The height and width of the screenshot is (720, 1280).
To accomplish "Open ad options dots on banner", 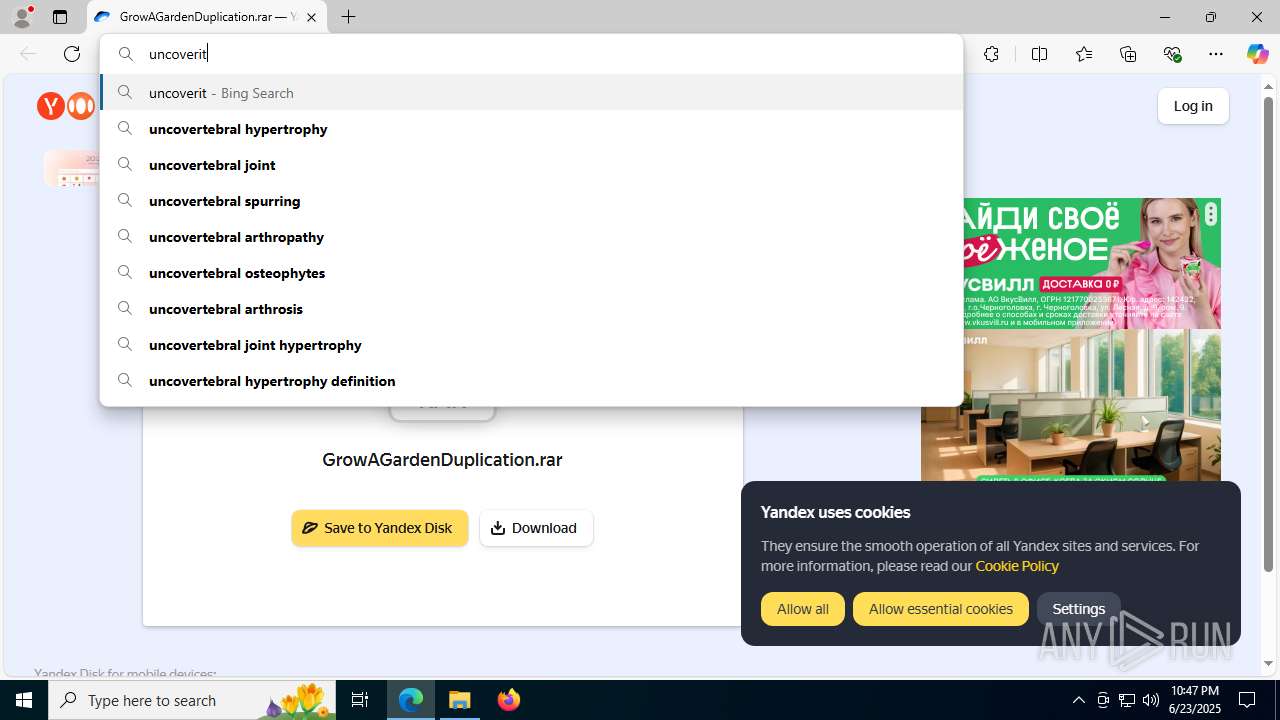I will pos(1211,213).
